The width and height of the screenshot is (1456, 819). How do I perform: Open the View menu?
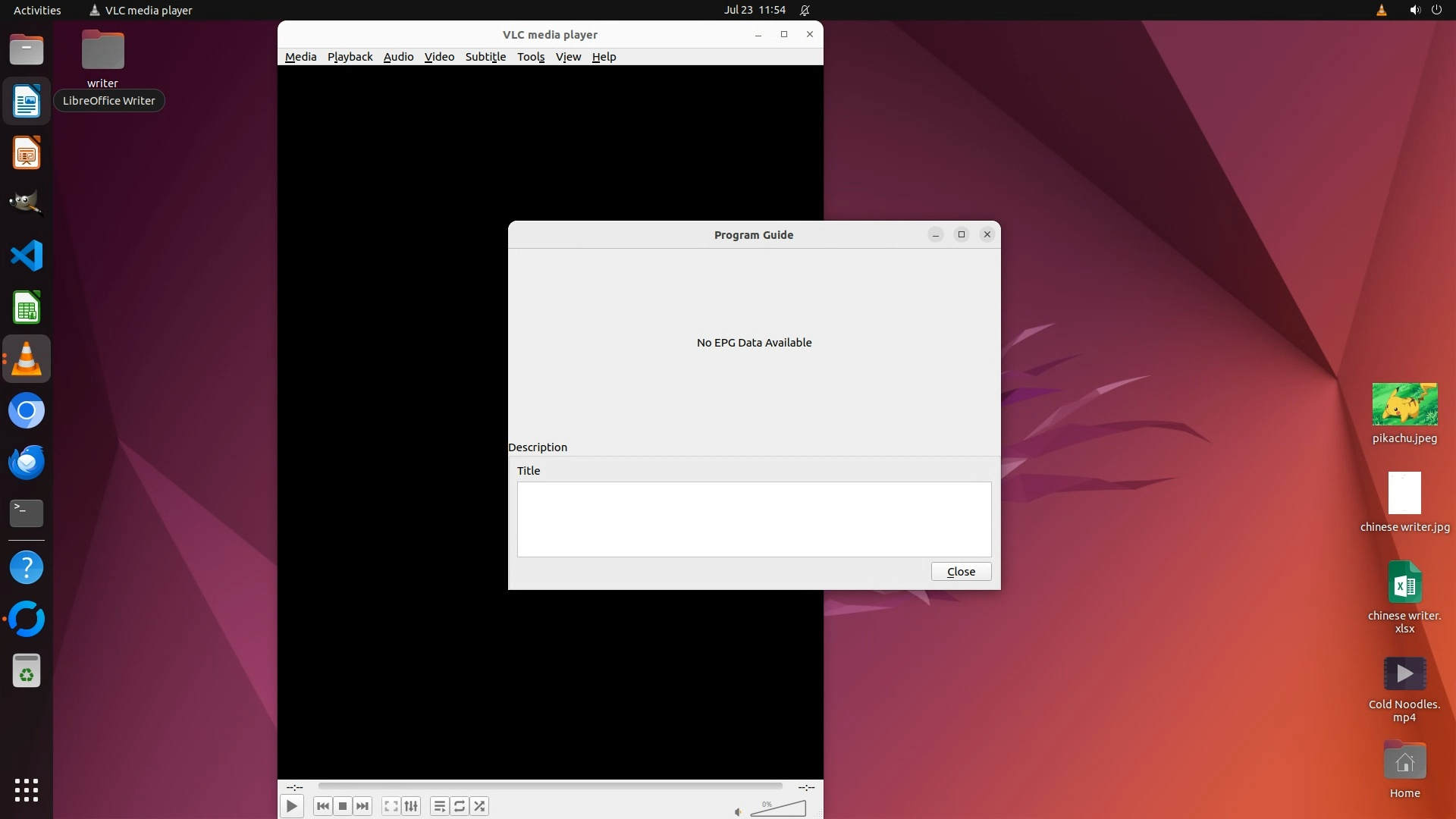pyautogui.click(x=568, y=57)
